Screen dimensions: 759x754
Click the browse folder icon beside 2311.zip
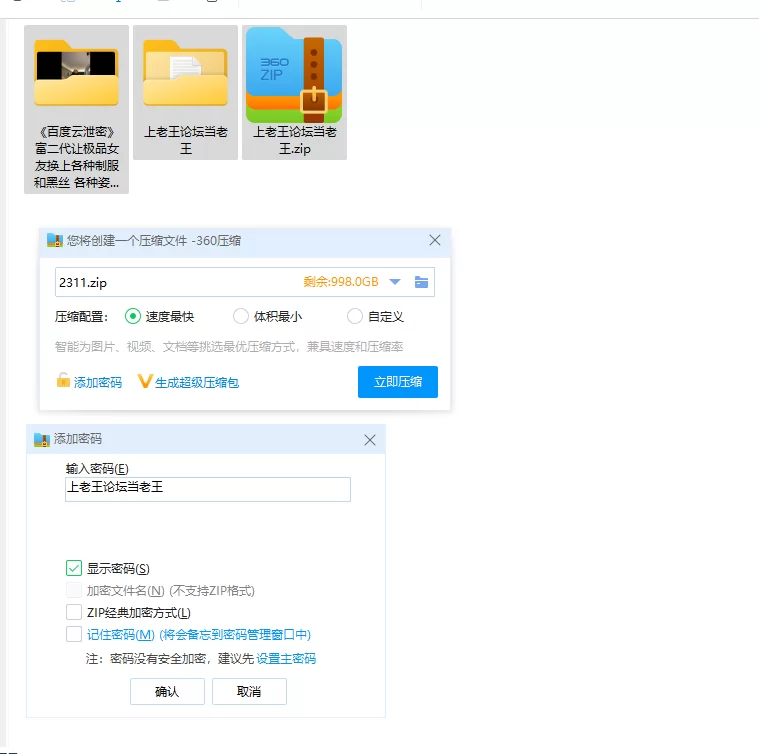(422, 282)
